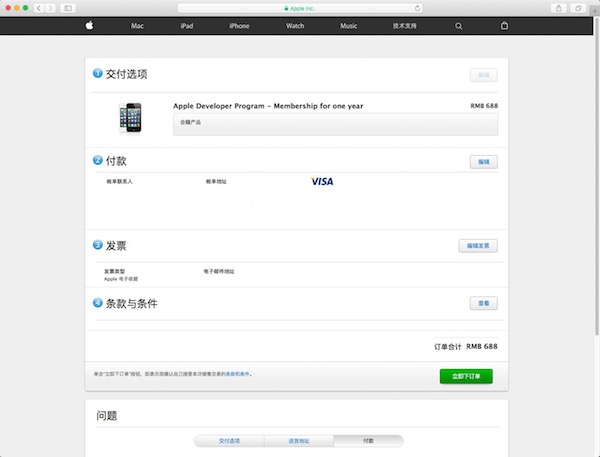Open iPhone navigation item
The height and width of the screenshot is (457, 600).
click(x=239, y=26)
